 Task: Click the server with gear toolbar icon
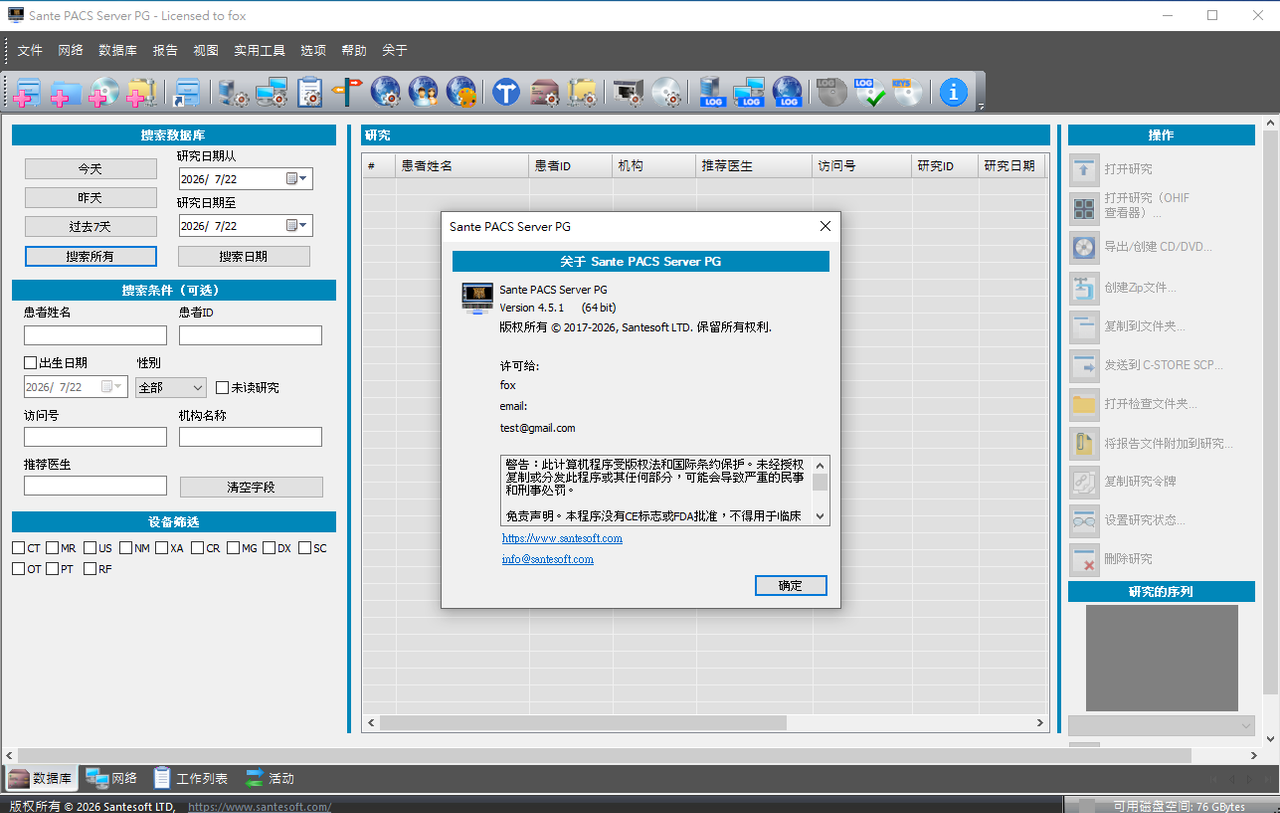[234, 92]
